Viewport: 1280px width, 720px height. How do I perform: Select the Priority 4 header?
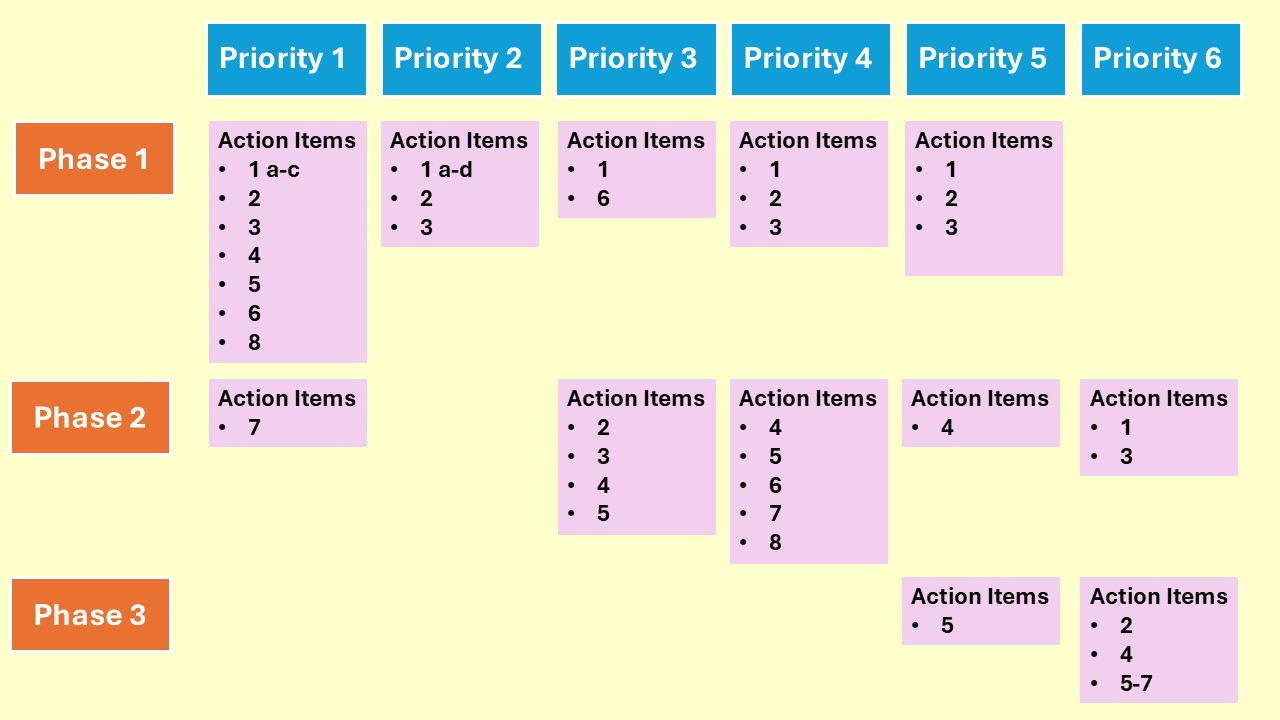click(x=810, y=59)
